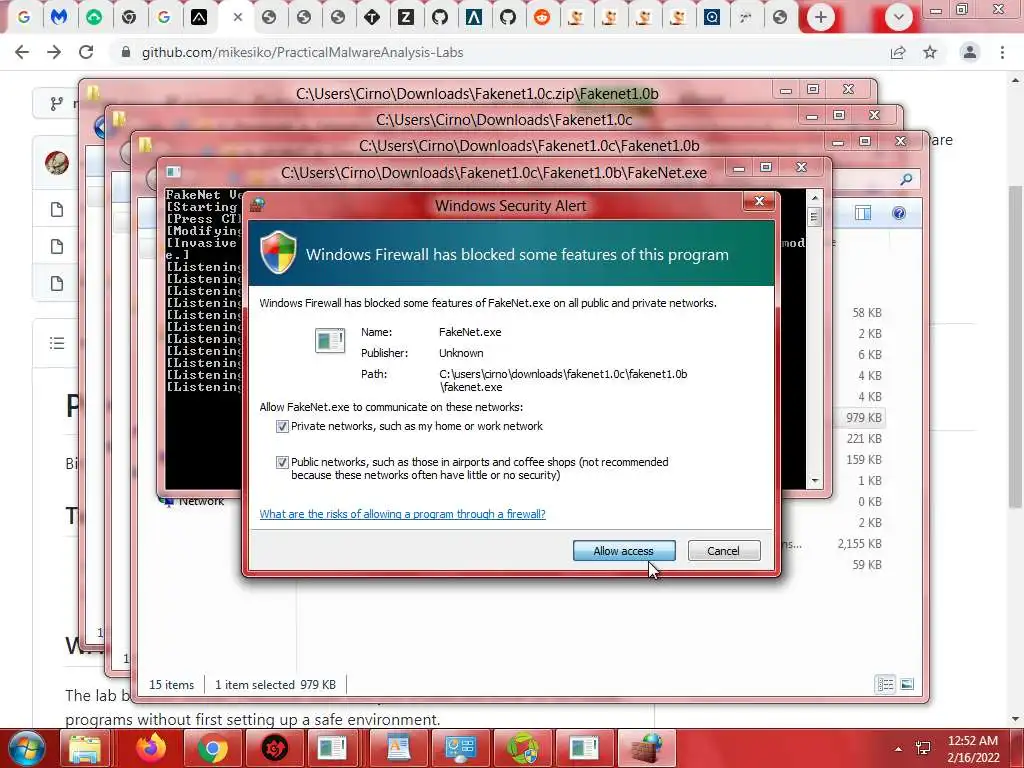Open the Control Panel taskbar icon

click(x=460, y=748)
